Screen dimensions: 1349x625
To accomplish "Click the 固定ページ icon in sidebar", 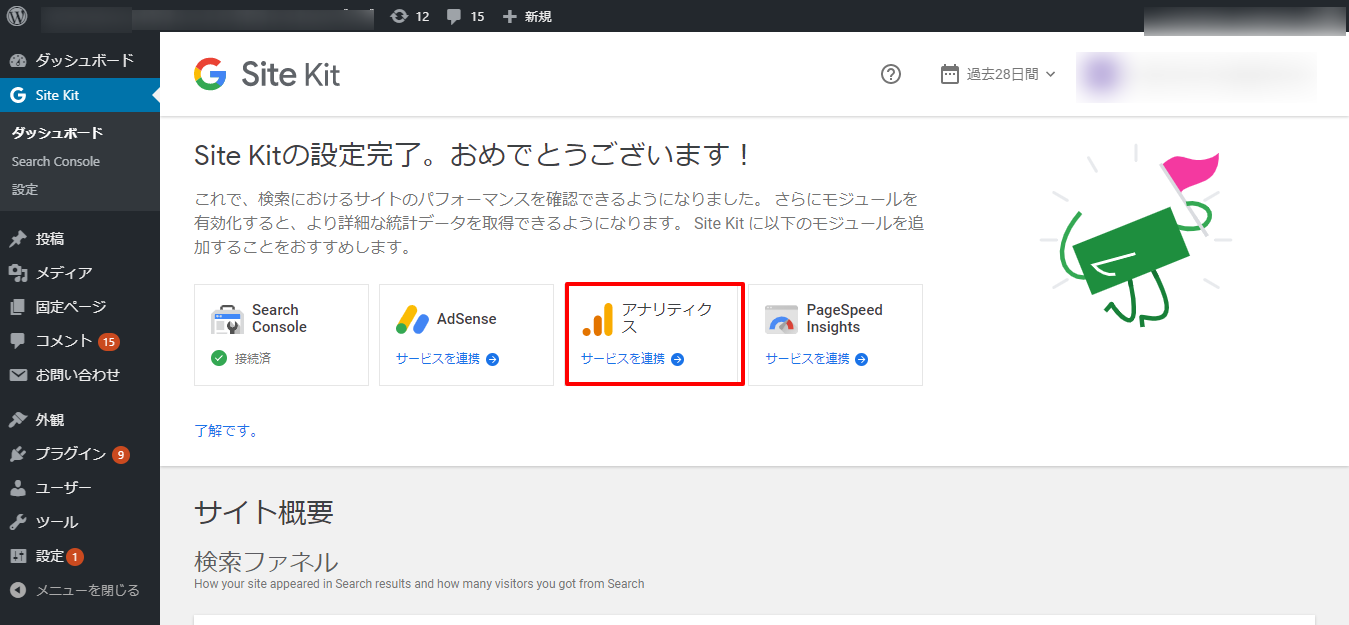I will (18, 307).
